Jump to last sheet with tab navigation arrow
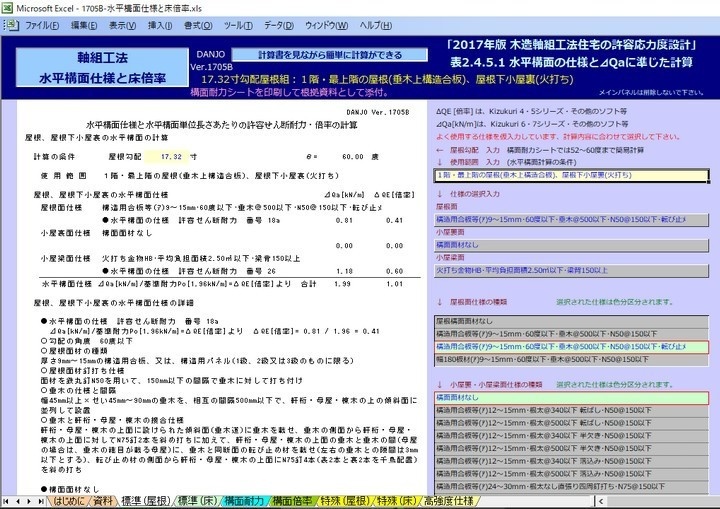 pyautogui.click(x=41, y=502)
